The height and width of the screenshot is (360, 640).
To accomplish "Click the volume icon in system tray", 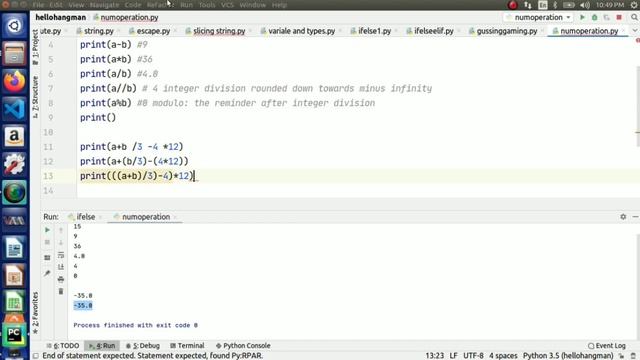I will tap(585, 5).
